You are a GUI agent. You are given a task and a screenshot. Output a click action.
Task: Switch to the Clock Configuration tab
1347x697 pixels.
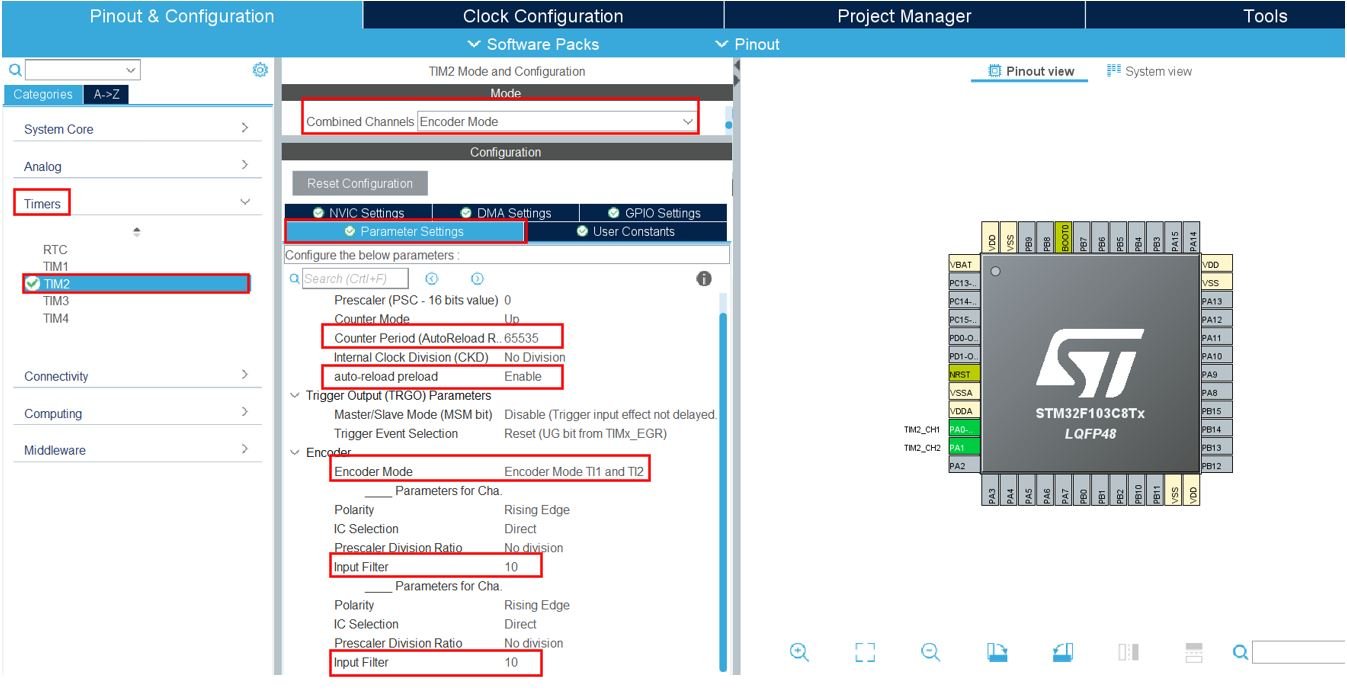[x=543, y=16]
